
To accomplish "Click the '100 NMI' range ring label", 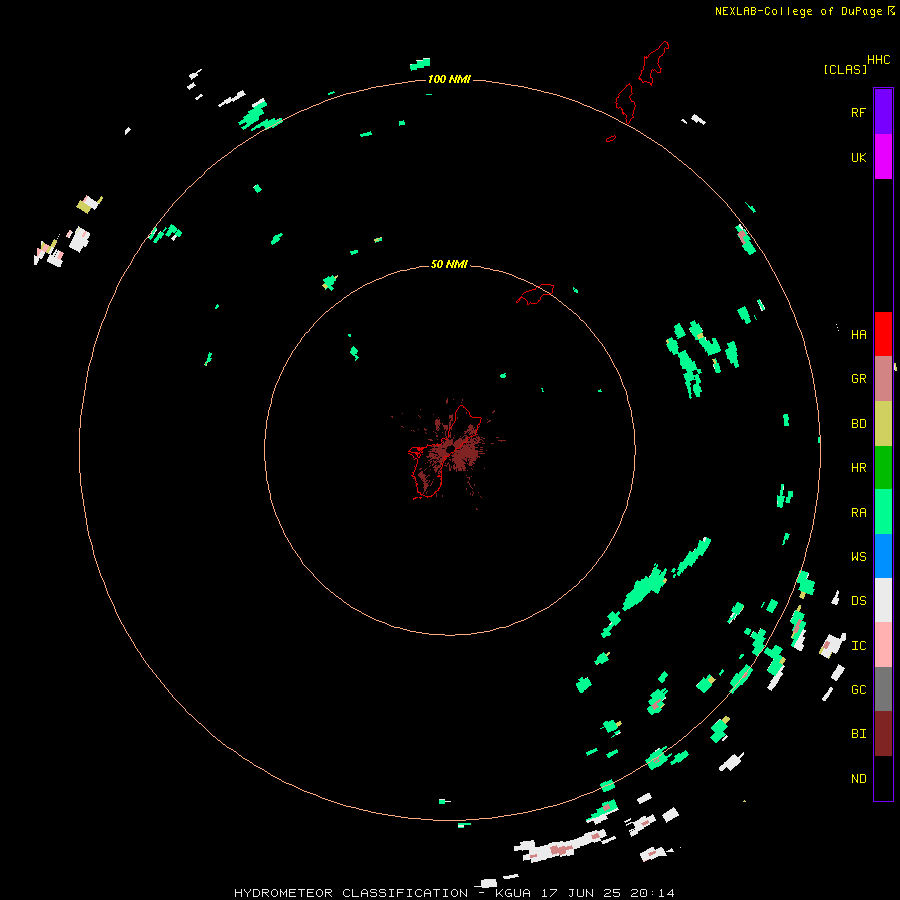I will pyautogui.click(x=449, y=79).
